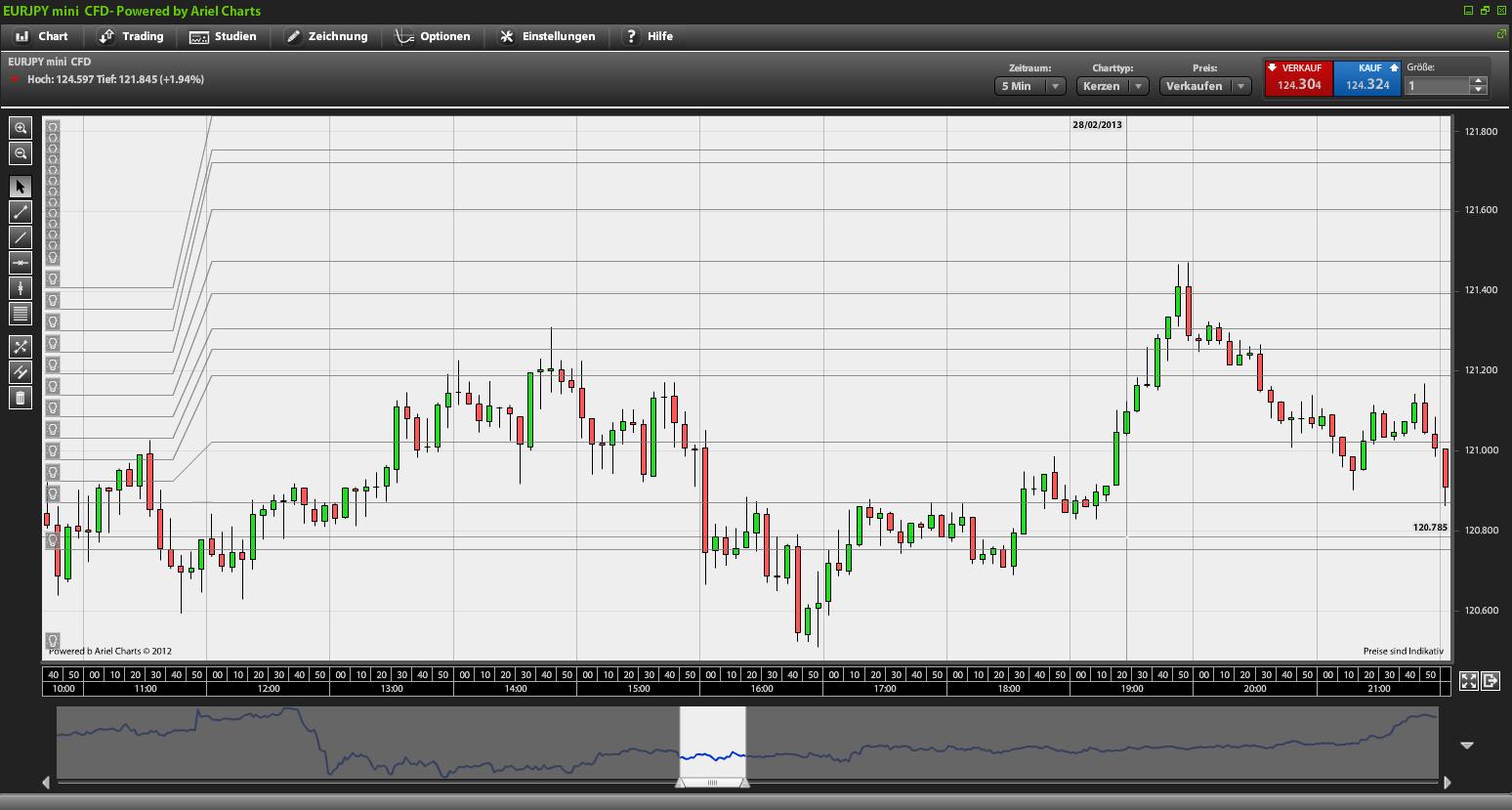Click the Zeitraum label text
The height and width of the screenshot is (810, 1512).
[1029, 68]
